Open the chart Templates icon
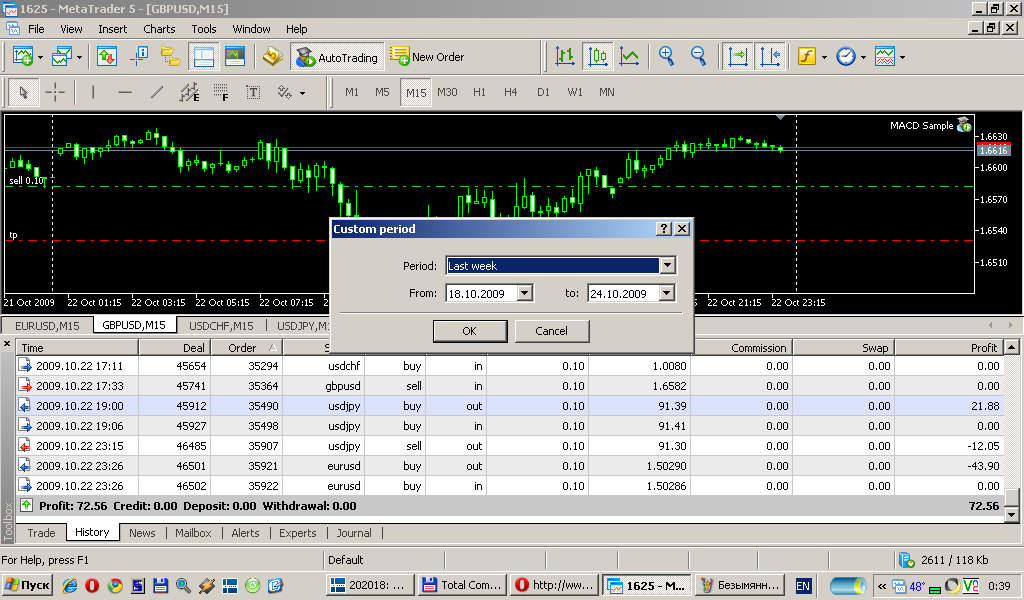The height and width of the screenshot is (600, 1024). point(885,57)
